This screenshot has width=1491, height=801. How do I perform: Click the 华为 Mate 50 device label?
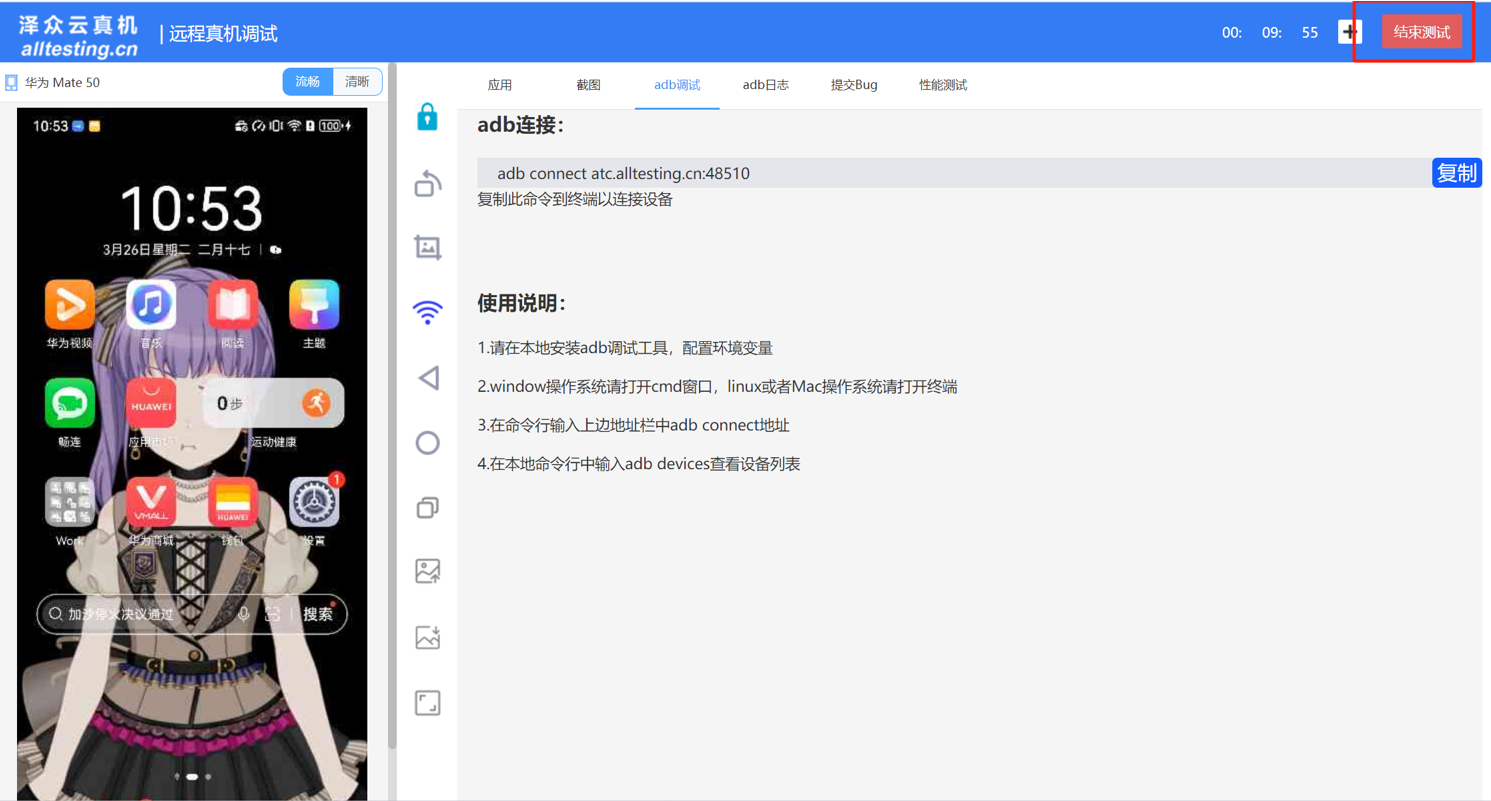62,83
